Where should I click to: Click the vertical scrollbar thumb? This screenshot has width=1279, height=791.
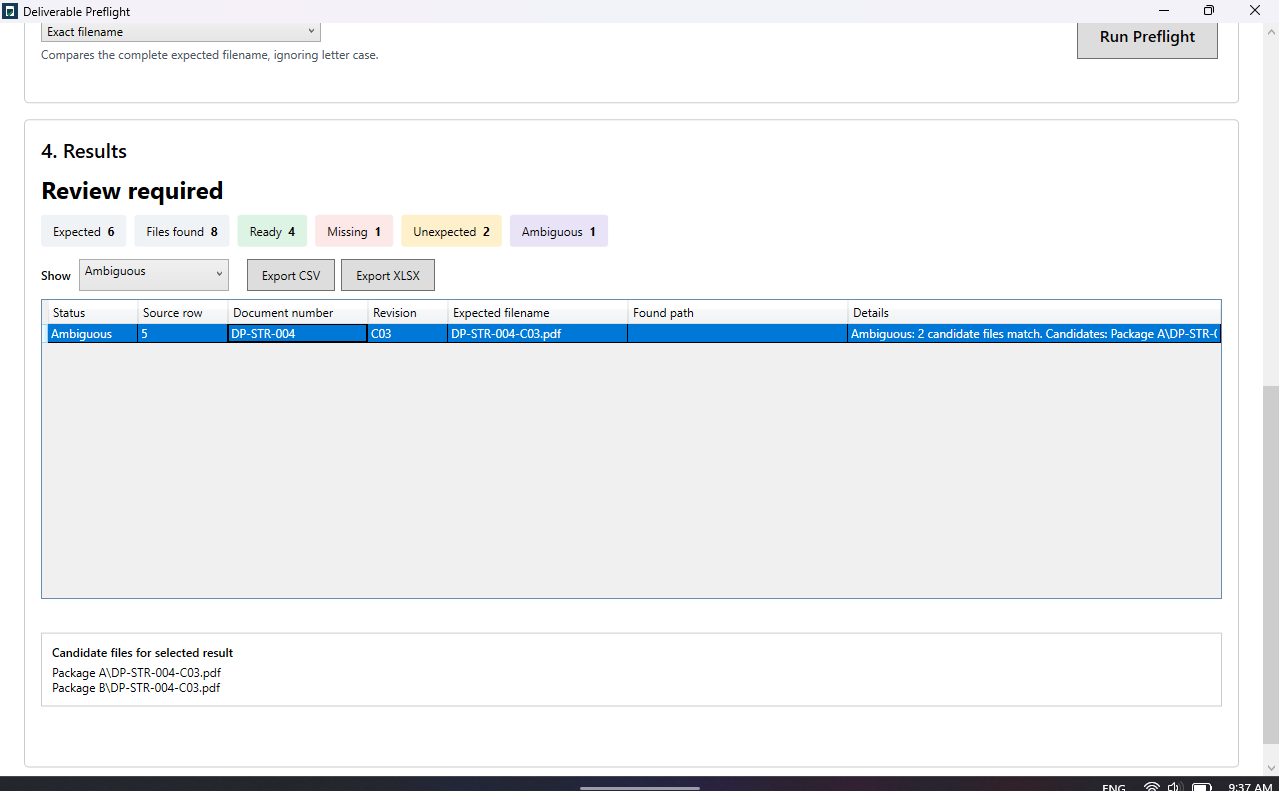pos(1270,565)
